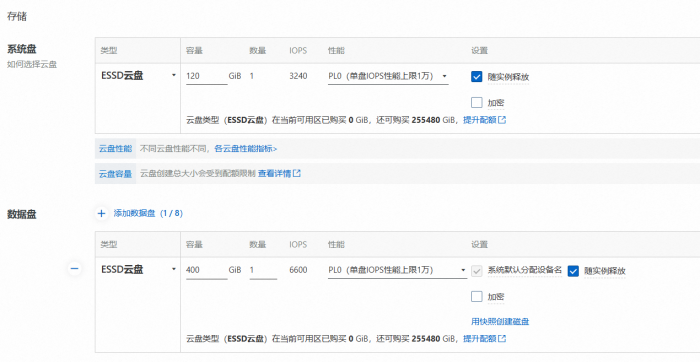
Task: Open 查看详情 link for disk capacity
Action: tap(275, 173)
